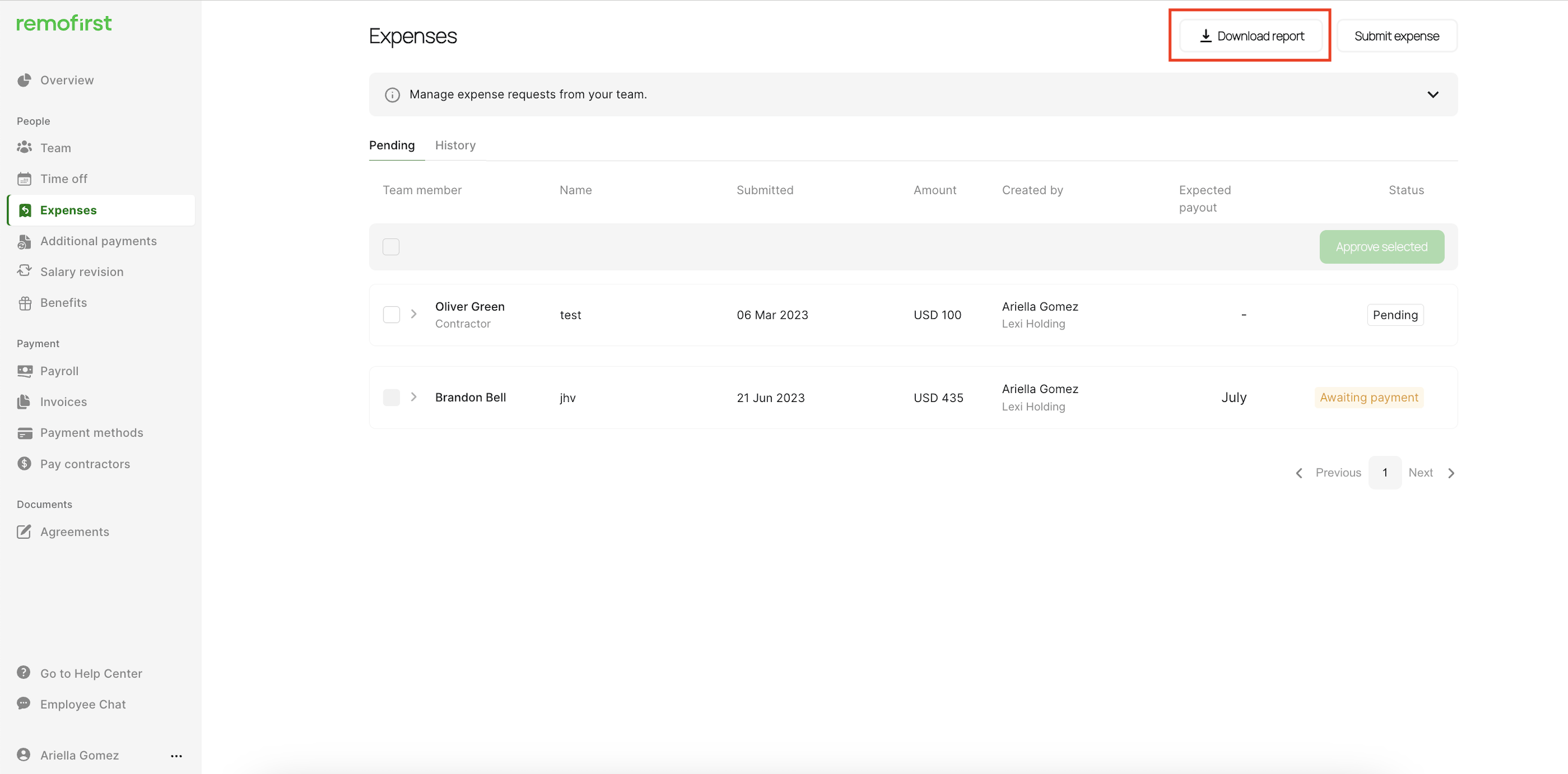The width and height of the screenshot is (1568, 774).
Task: Click the Time off calendar icon
Action: 25,179
